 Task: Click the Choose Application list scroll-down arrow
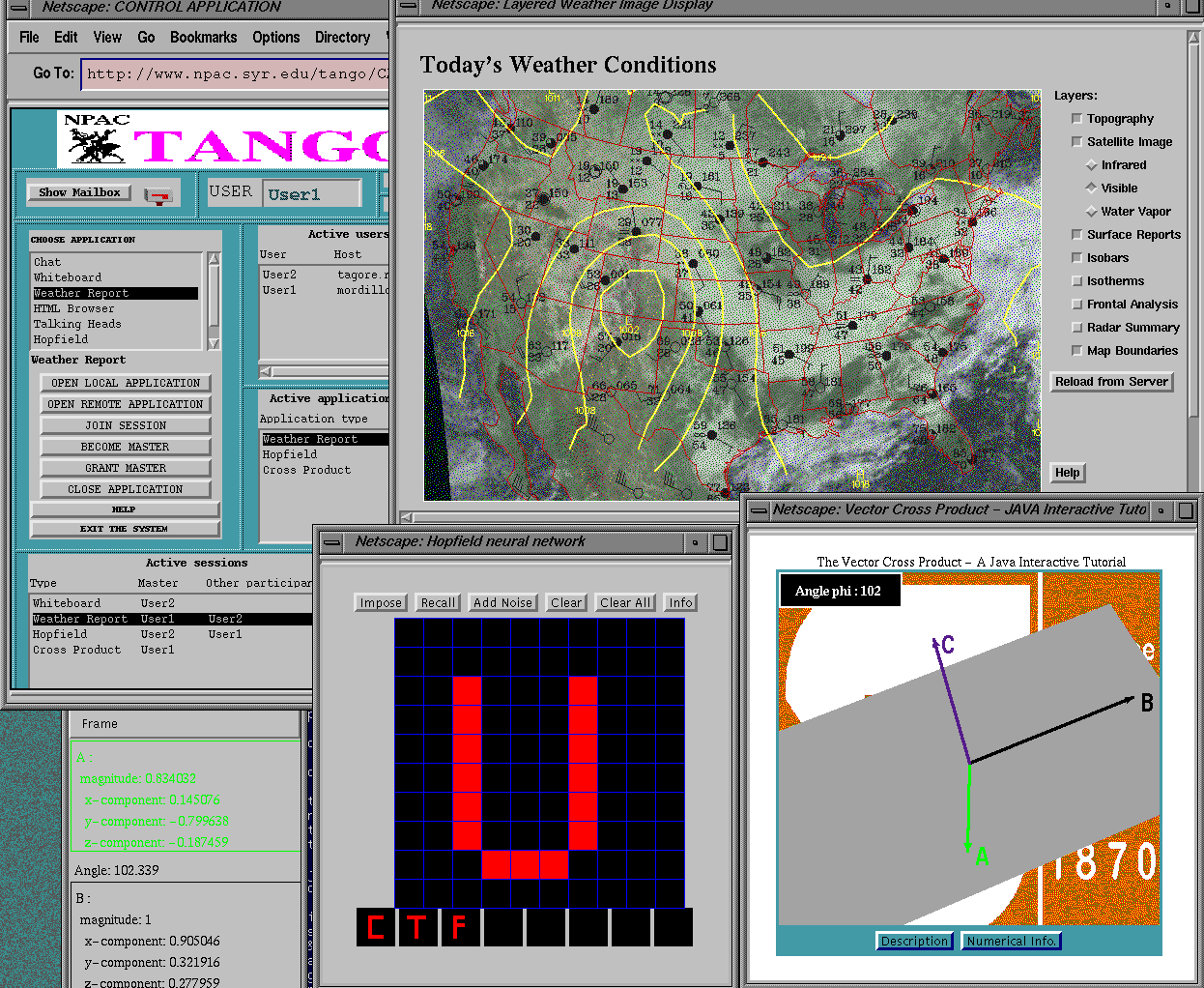pos(214,343)
